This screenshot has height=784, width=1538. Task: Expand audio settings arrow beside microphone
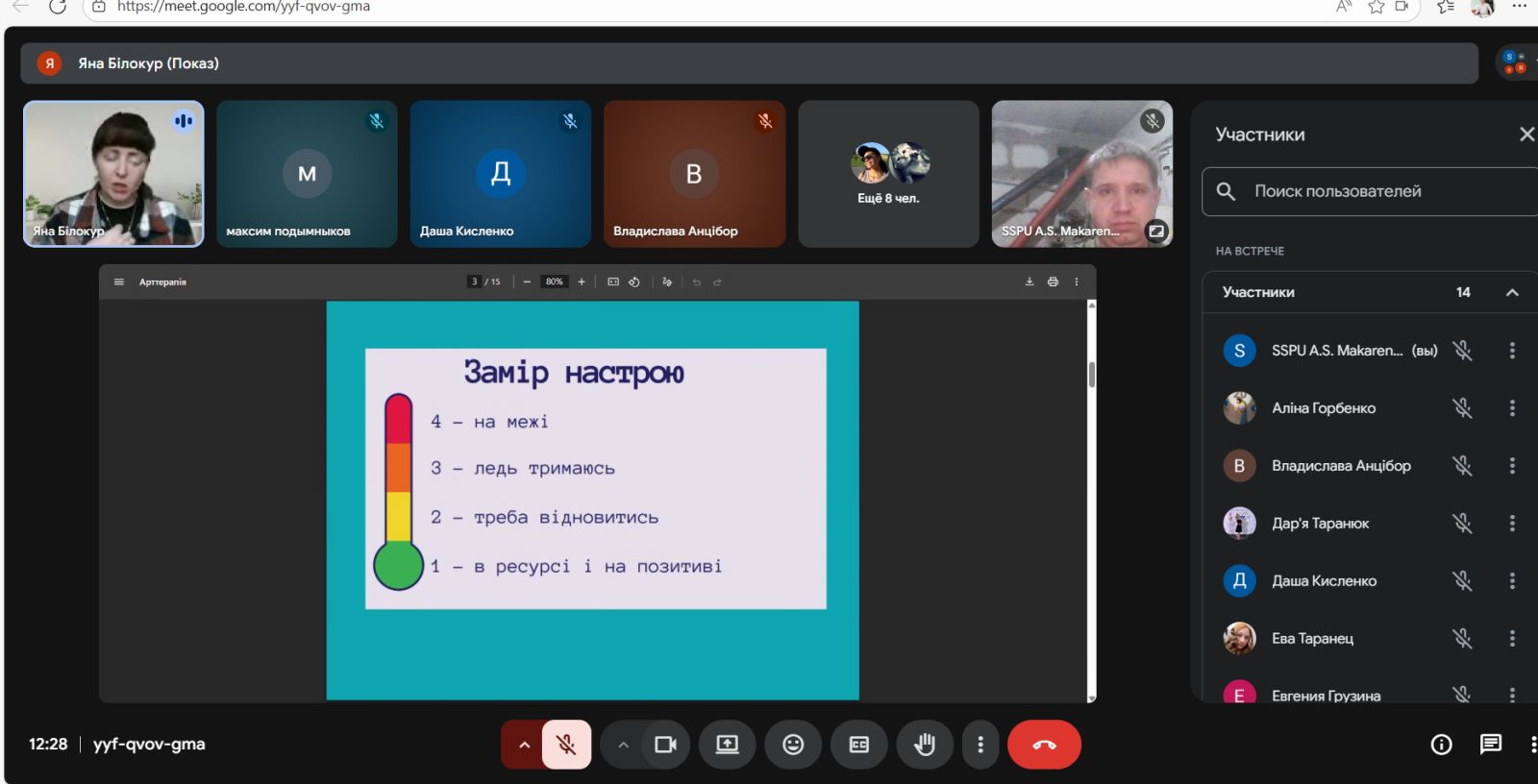[524, 745]
